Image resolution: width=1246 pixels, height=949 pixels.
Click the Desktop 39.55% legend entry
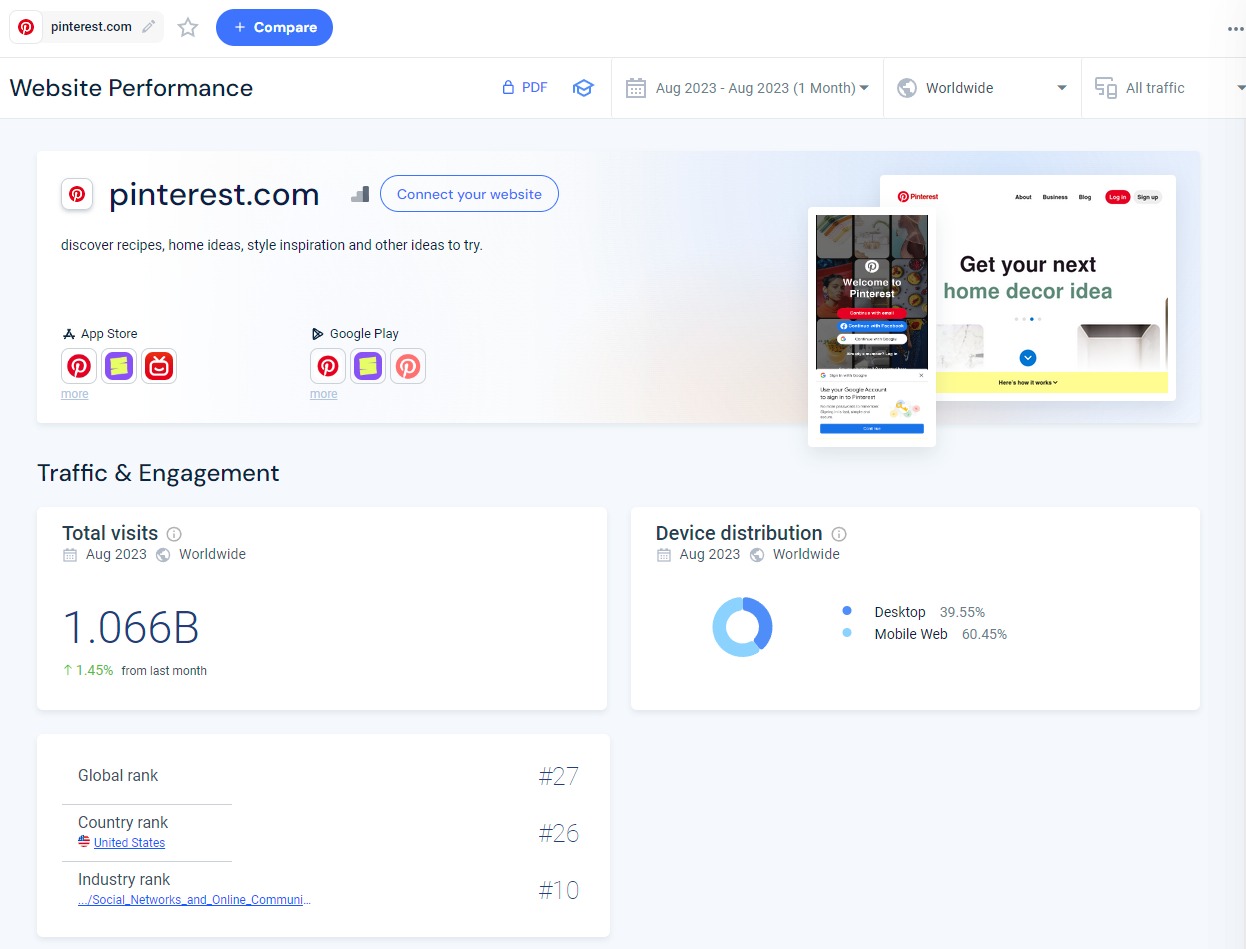pyautogui.click(x=914, y=612)
